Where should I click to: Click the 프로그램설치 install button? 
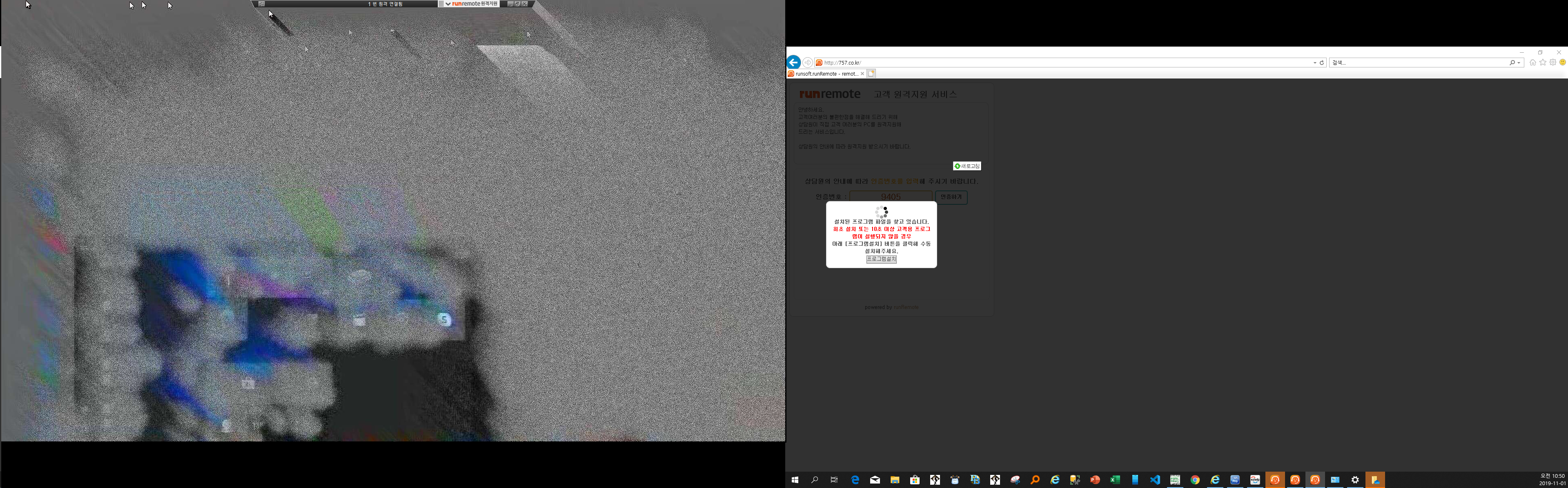tap(881, 259)
